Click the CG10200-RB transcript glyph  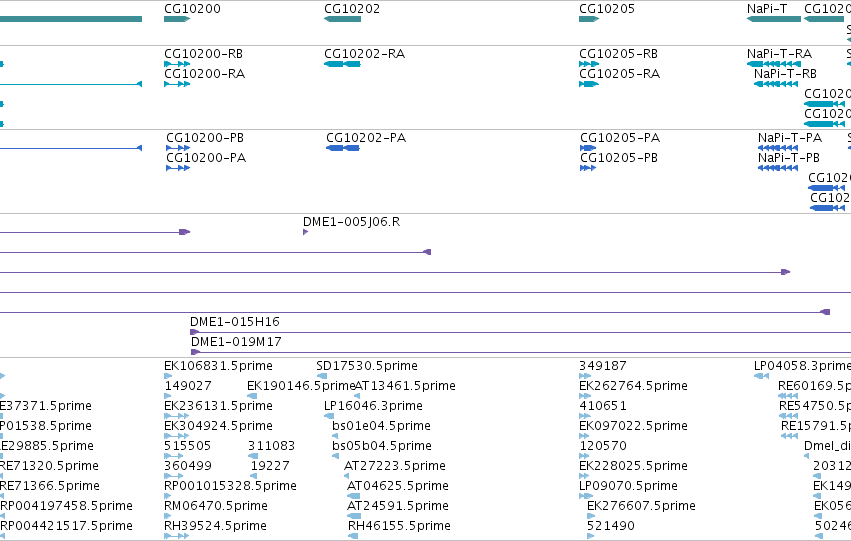pyautogui.click(x=177, y=64)
